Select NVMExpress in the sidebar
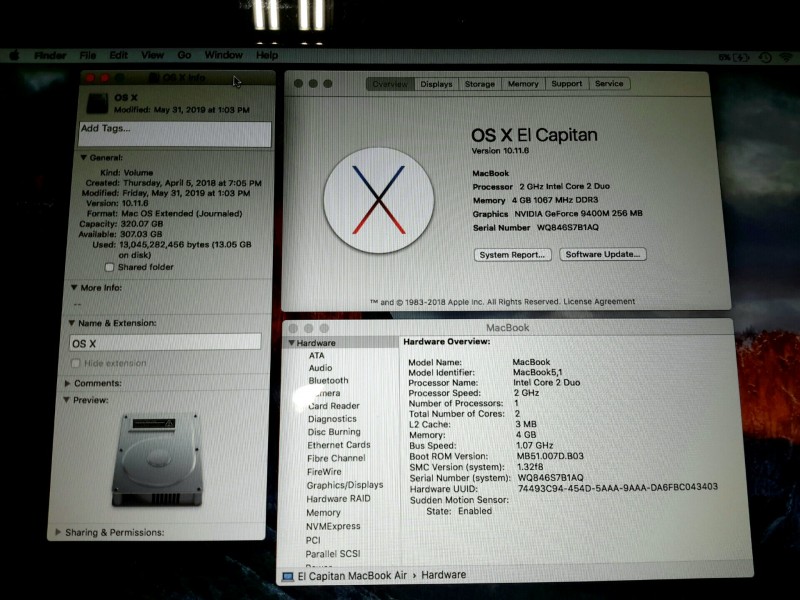The height and width of the screenshot is (600, 800). [333, 526]
